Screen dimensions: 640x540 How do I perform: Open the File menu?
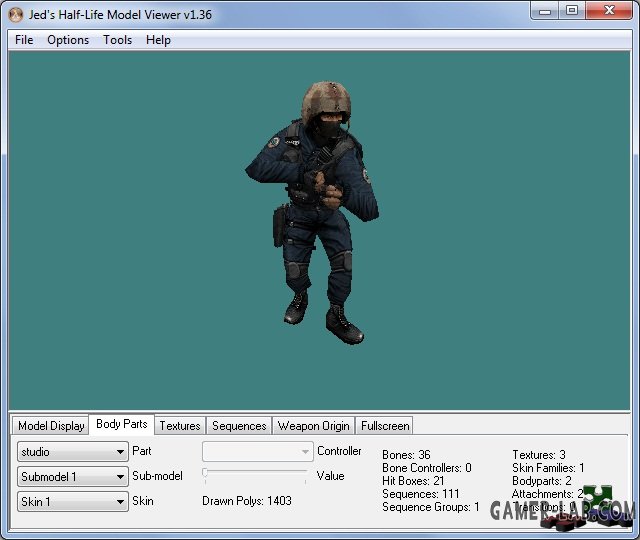24,40
